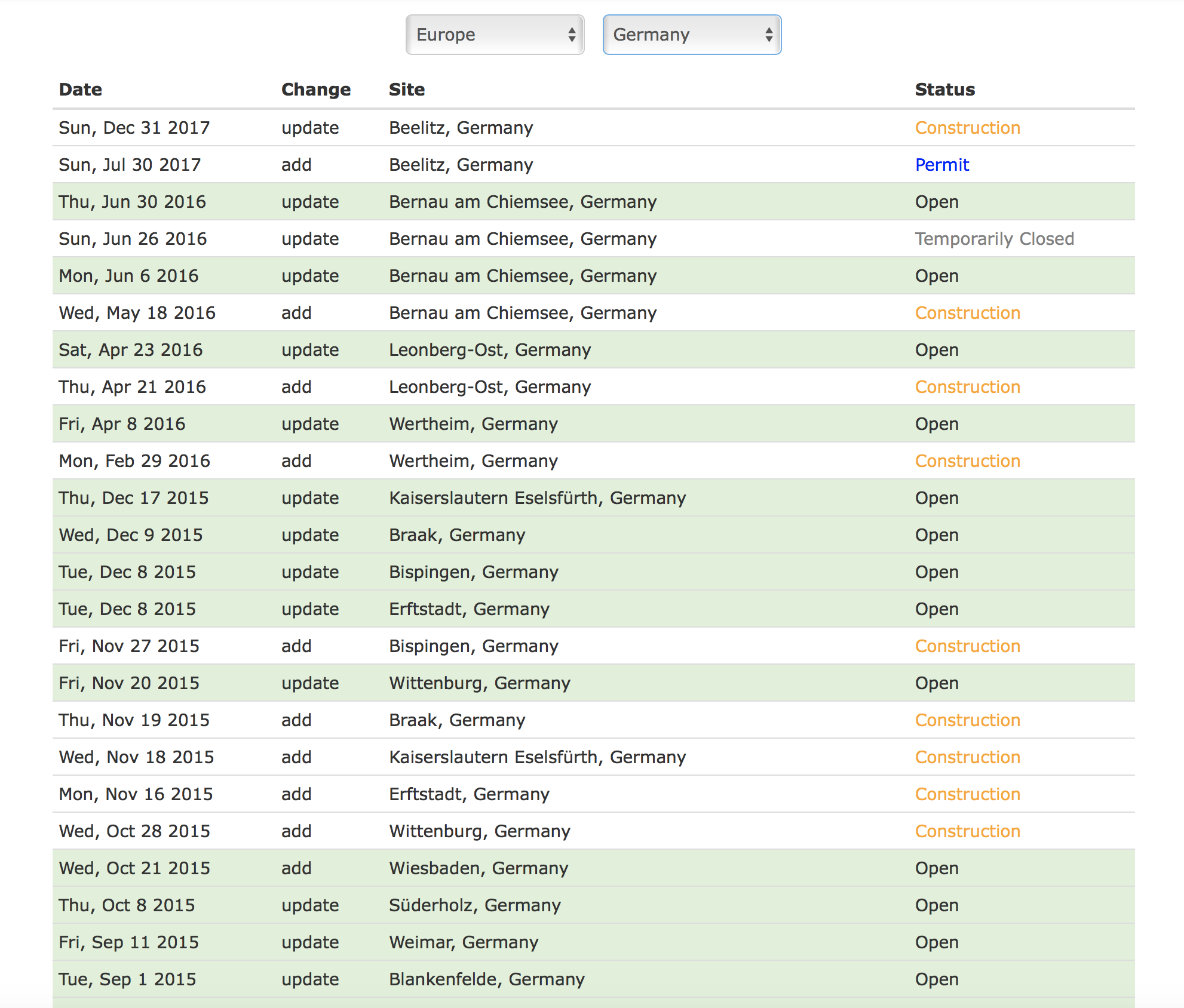Image resolution: width=1184 pixels, height=1008 pixels.
Task: Click the Status column header
Action: [x=945, y=90]
